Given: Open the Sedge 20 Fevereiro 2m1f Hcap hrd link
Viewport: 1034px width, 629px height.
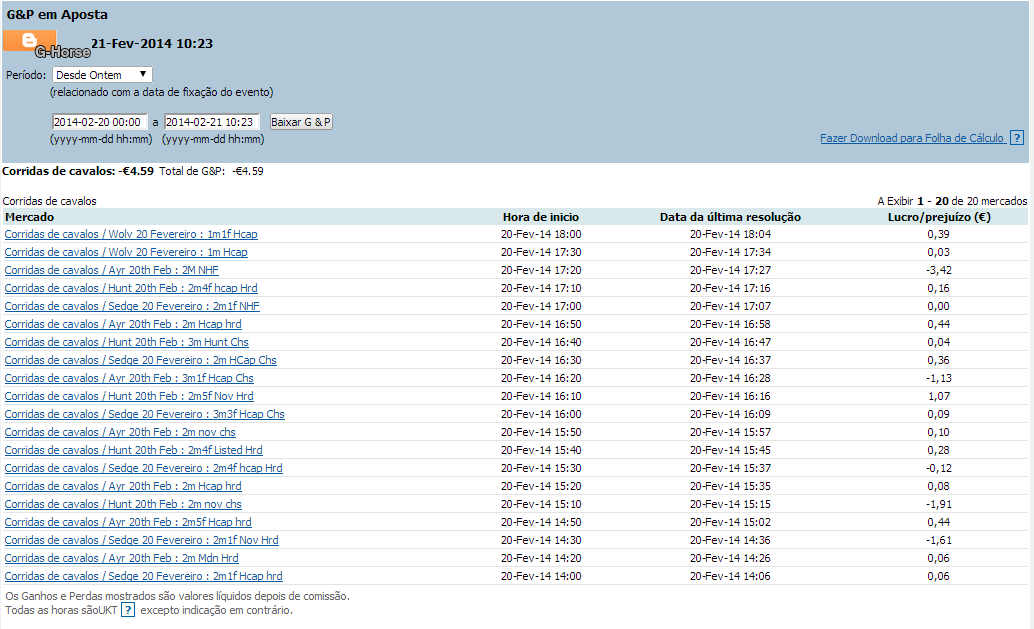Looking at the screenshot, I should tap(143, 576).
